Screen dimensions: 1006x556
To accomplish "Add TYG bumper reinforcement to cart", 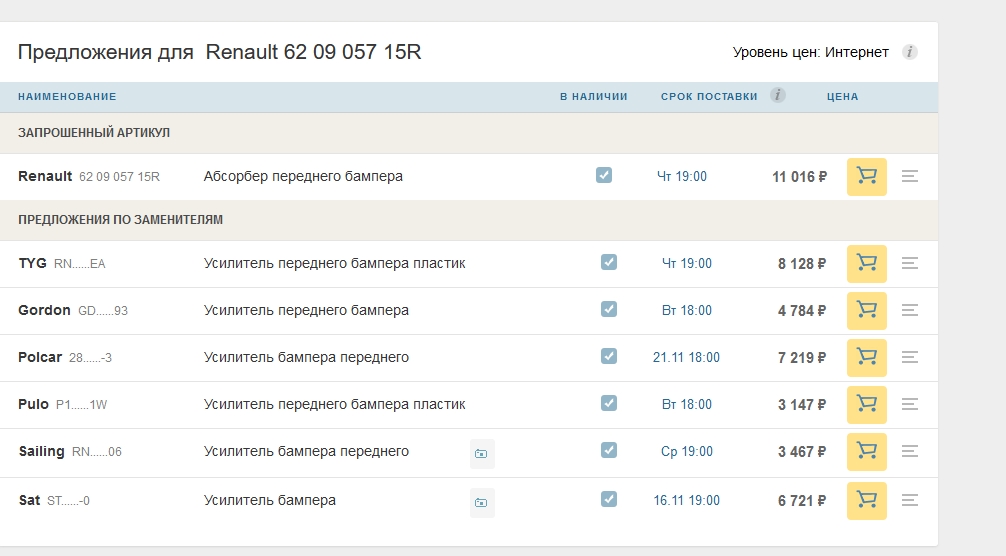I will click(x=867, y=264).
